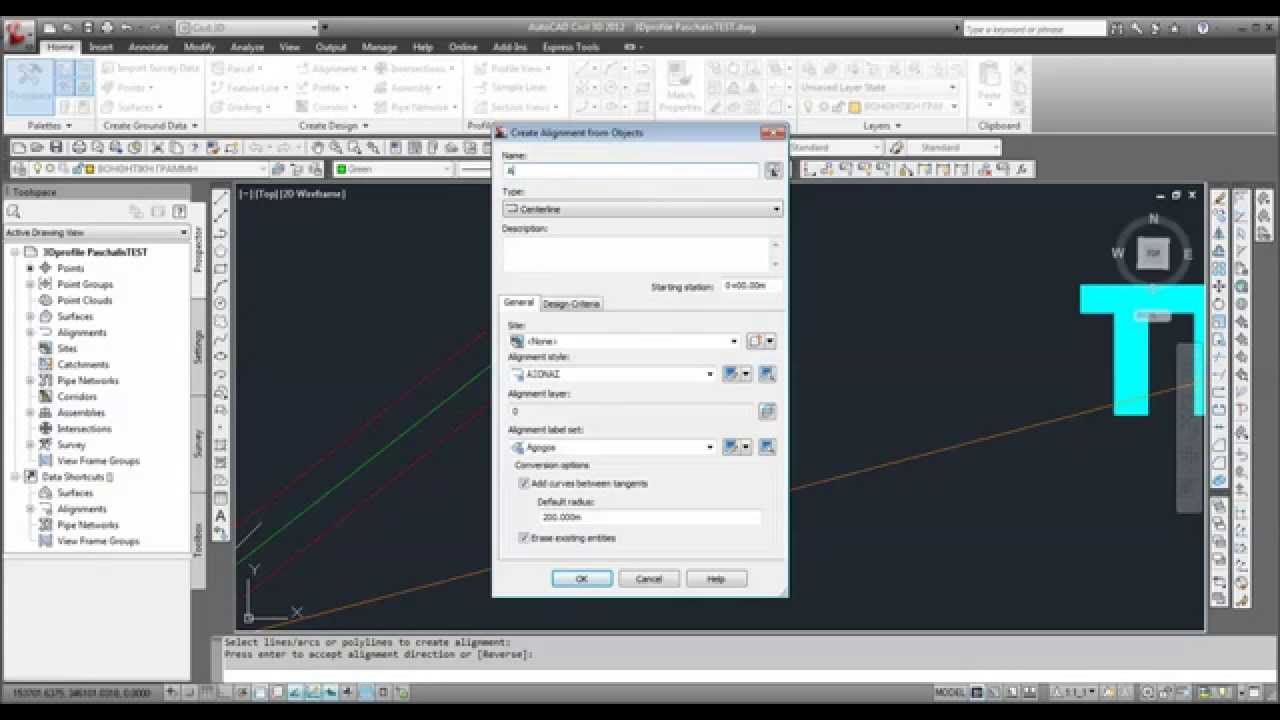
Task: Expand the Point Groups tree node
Action: click(x=30, y=284)
